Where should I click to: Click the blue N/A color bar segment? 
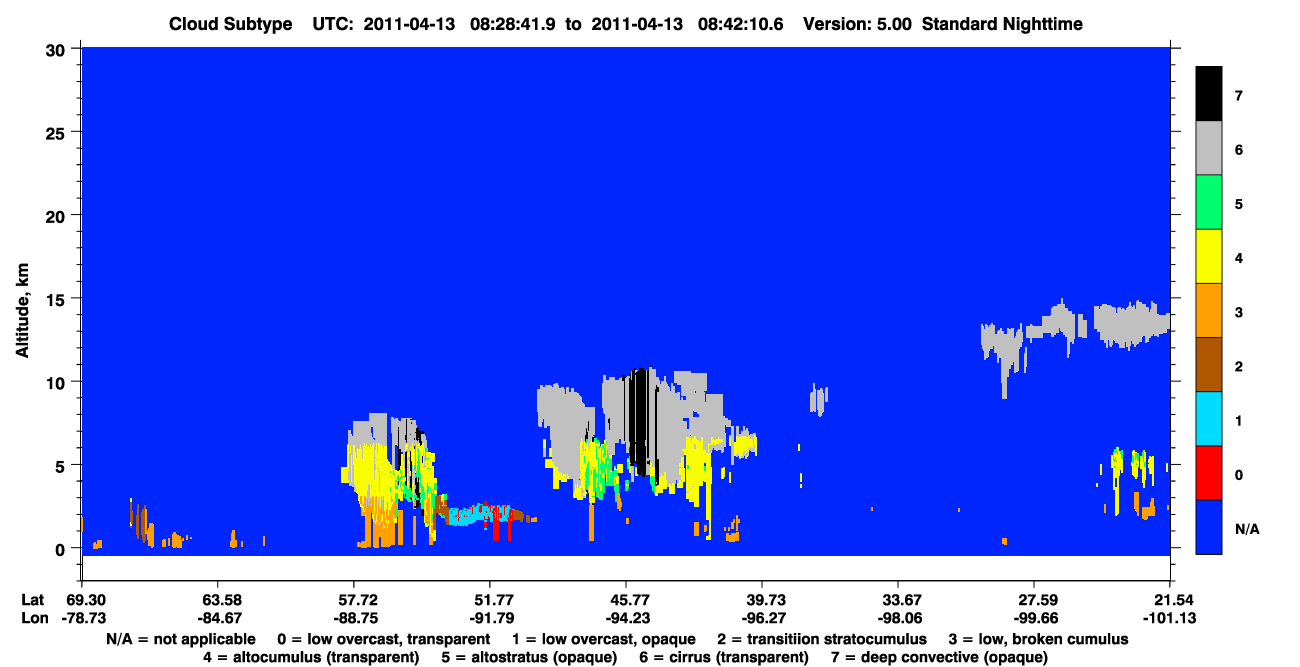1209,526
